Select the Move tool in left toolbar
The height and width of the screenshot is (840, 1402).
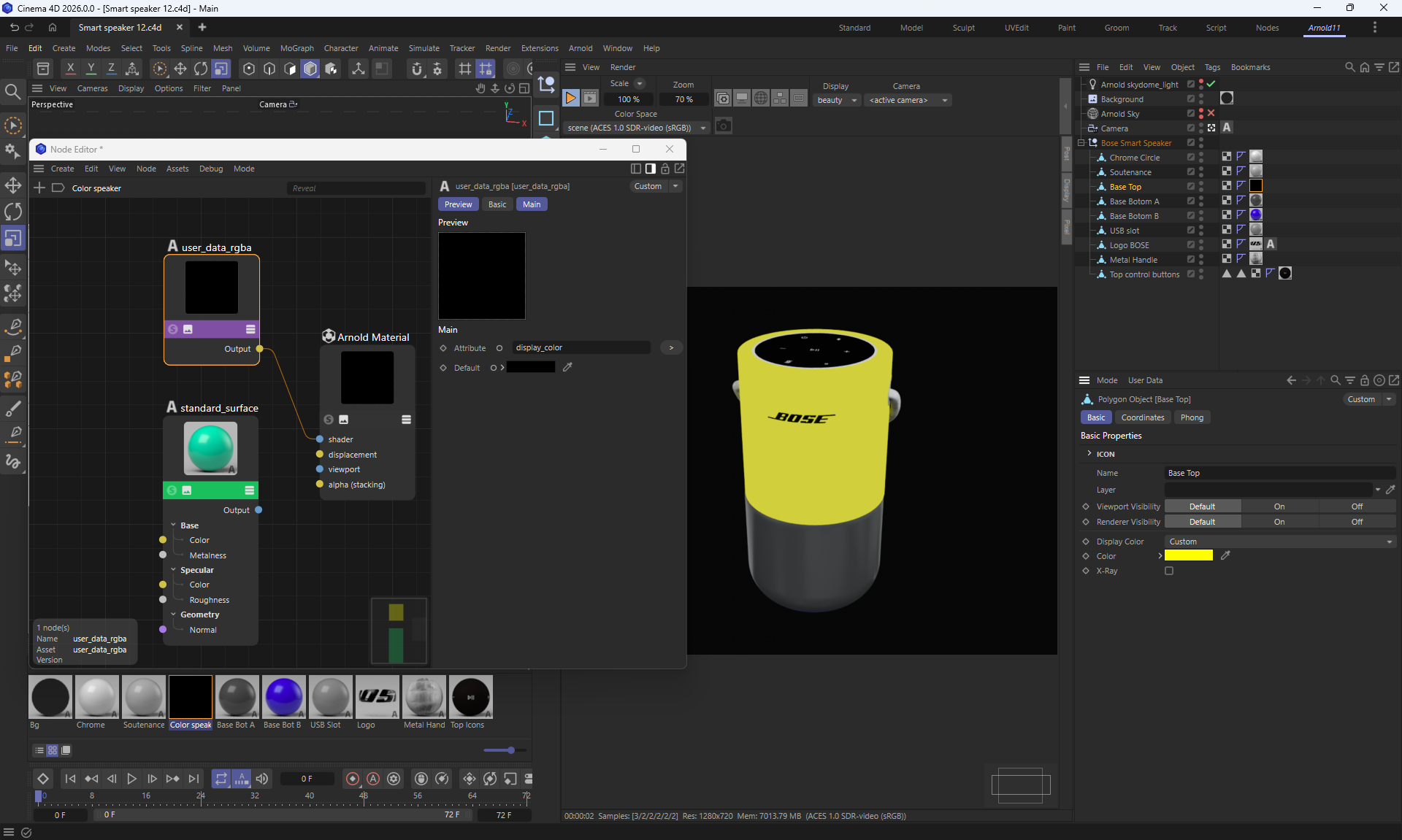(13, 185)
